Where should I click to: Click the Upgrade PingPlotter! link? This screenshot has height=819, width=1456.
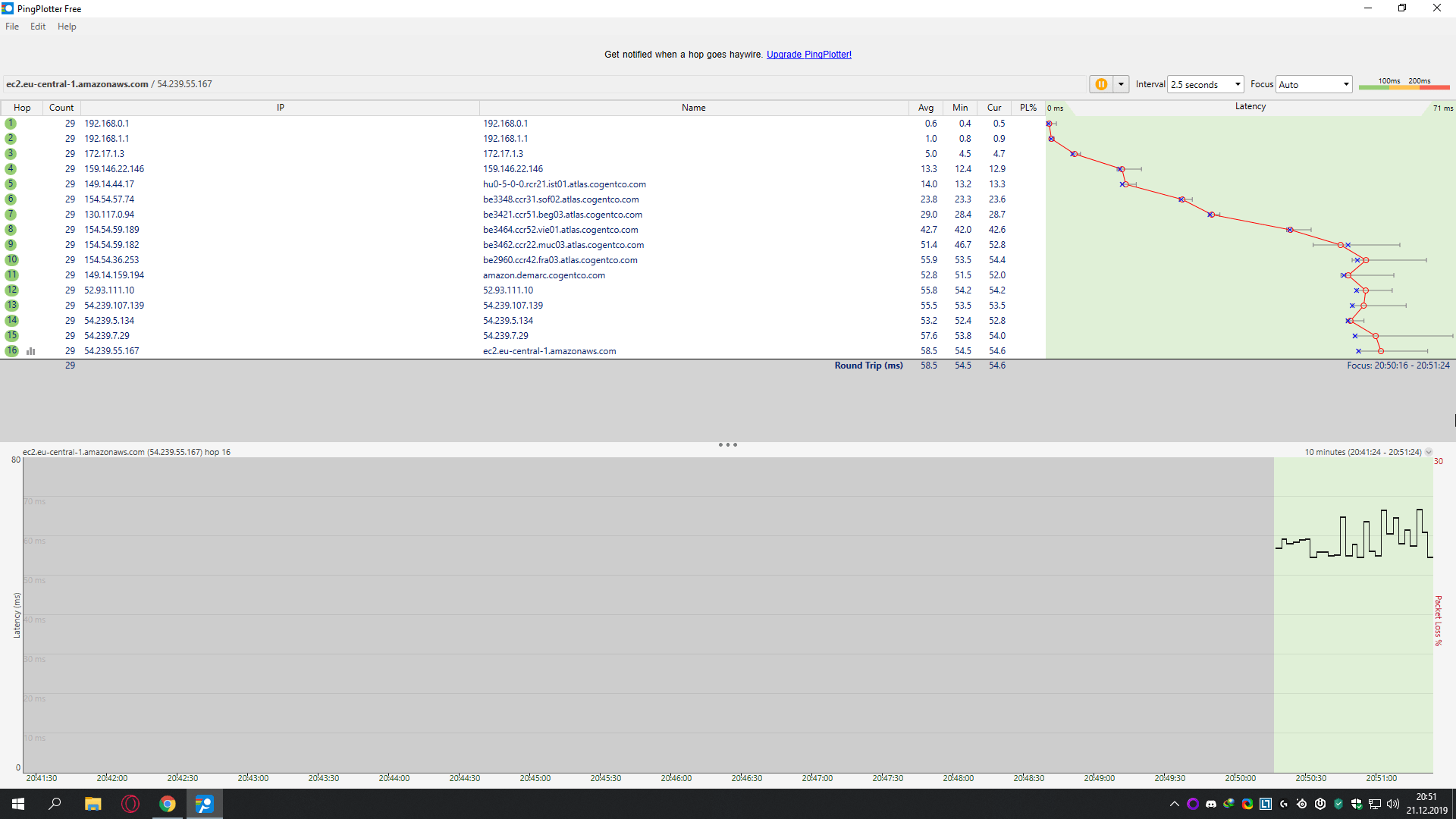(808, 55)
